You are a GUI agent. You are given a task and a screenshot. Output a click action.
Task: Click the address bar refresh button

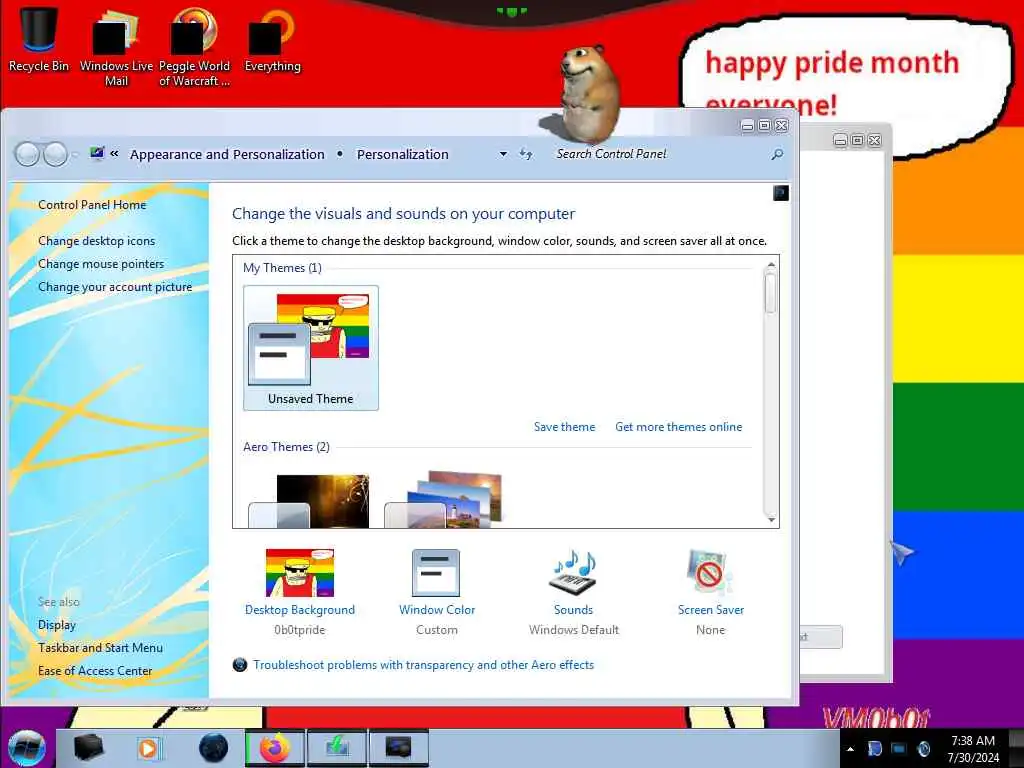click(526, 154)
